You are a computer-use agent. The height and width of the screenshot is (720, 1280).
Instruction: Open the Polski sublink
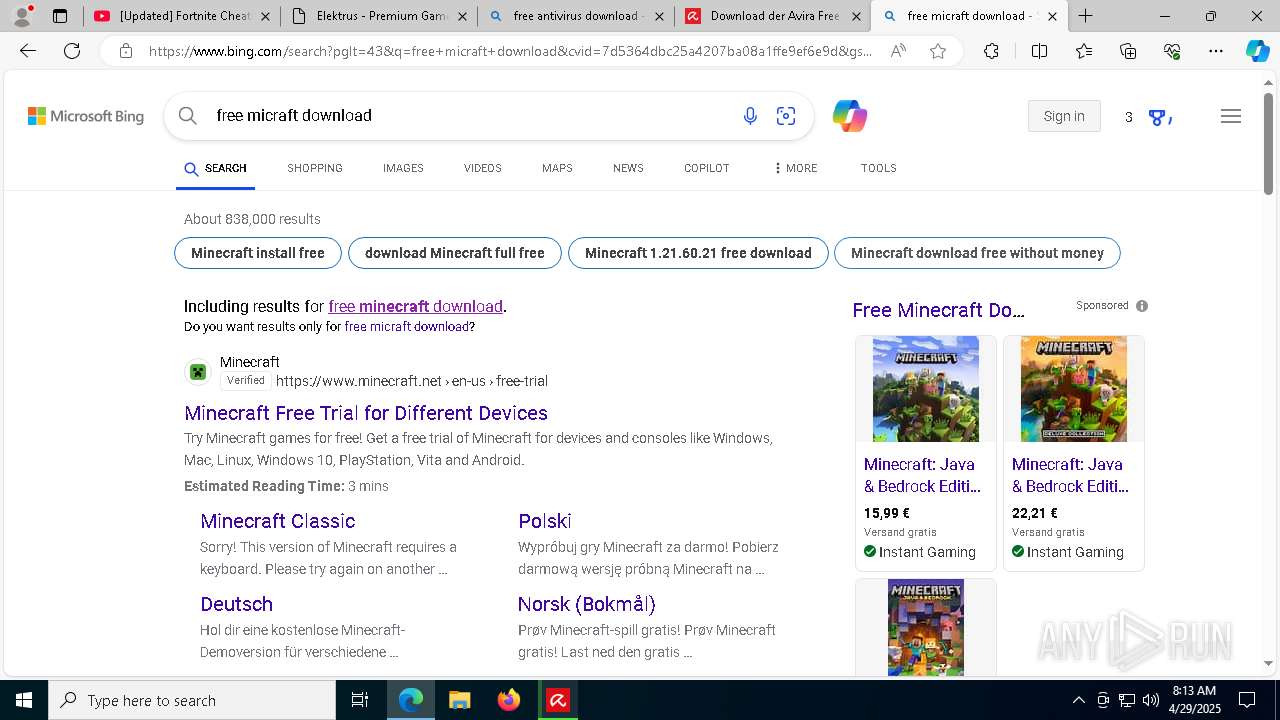tap(545, 521)
